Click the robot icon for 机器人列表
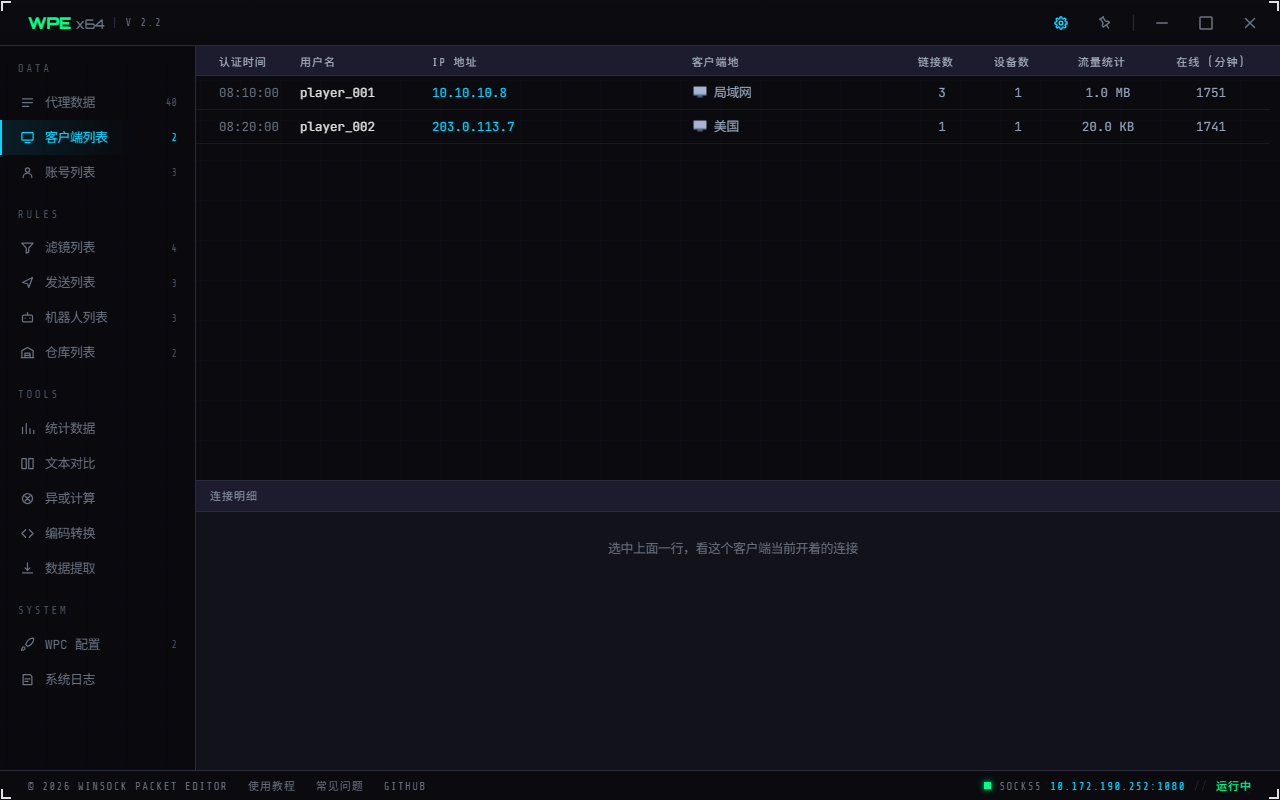The image size is (1280, 800). 27,317
